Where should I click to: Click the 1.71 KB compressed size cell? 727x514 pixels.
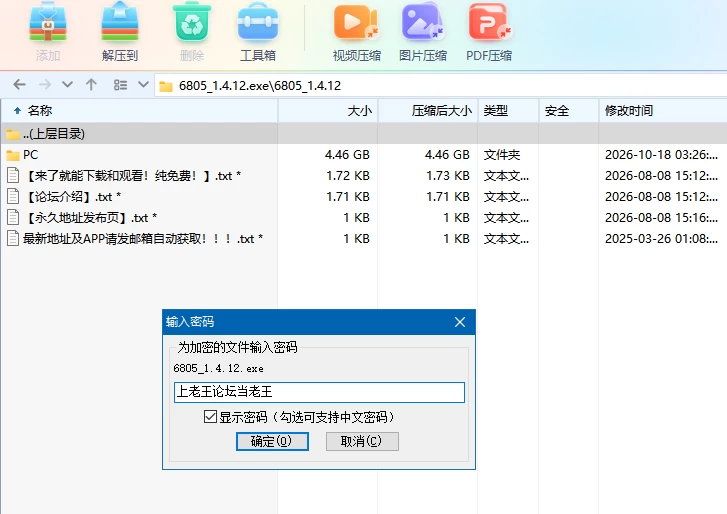(x=448, y=197)
